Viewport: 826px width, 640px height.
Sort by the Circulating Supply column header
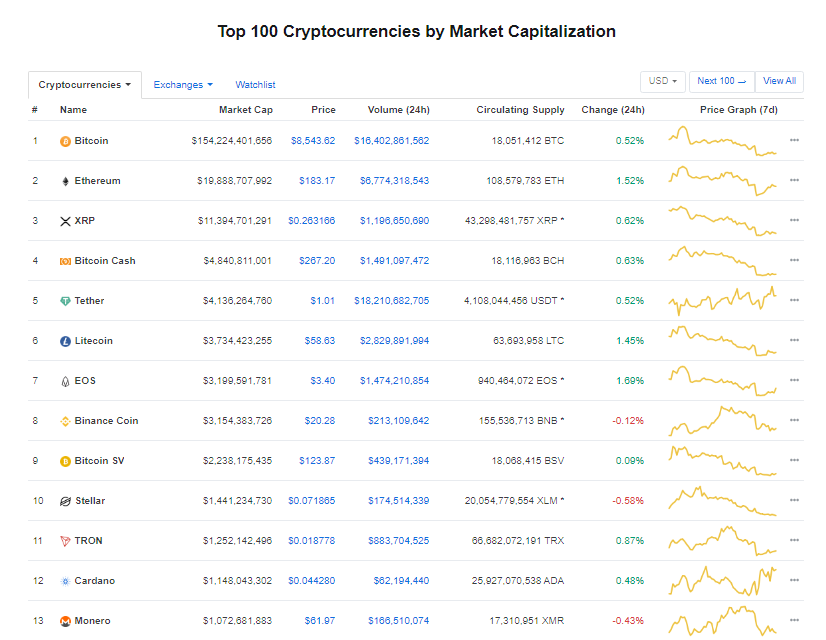[520, 110]
